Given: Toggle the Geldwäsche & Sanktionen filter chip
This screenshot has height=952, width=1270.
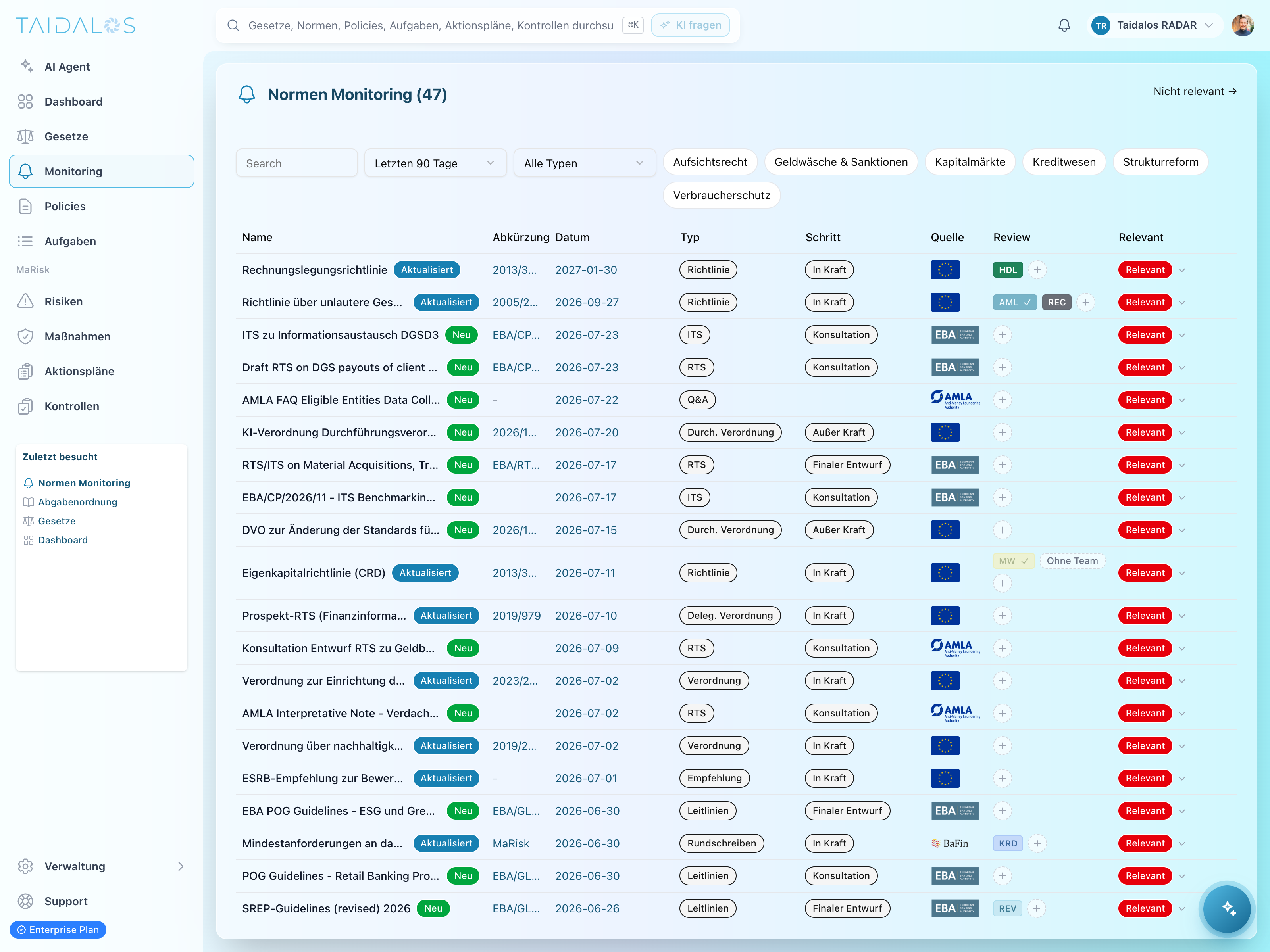Looking at the screenshot, I should tap(841, 162).
